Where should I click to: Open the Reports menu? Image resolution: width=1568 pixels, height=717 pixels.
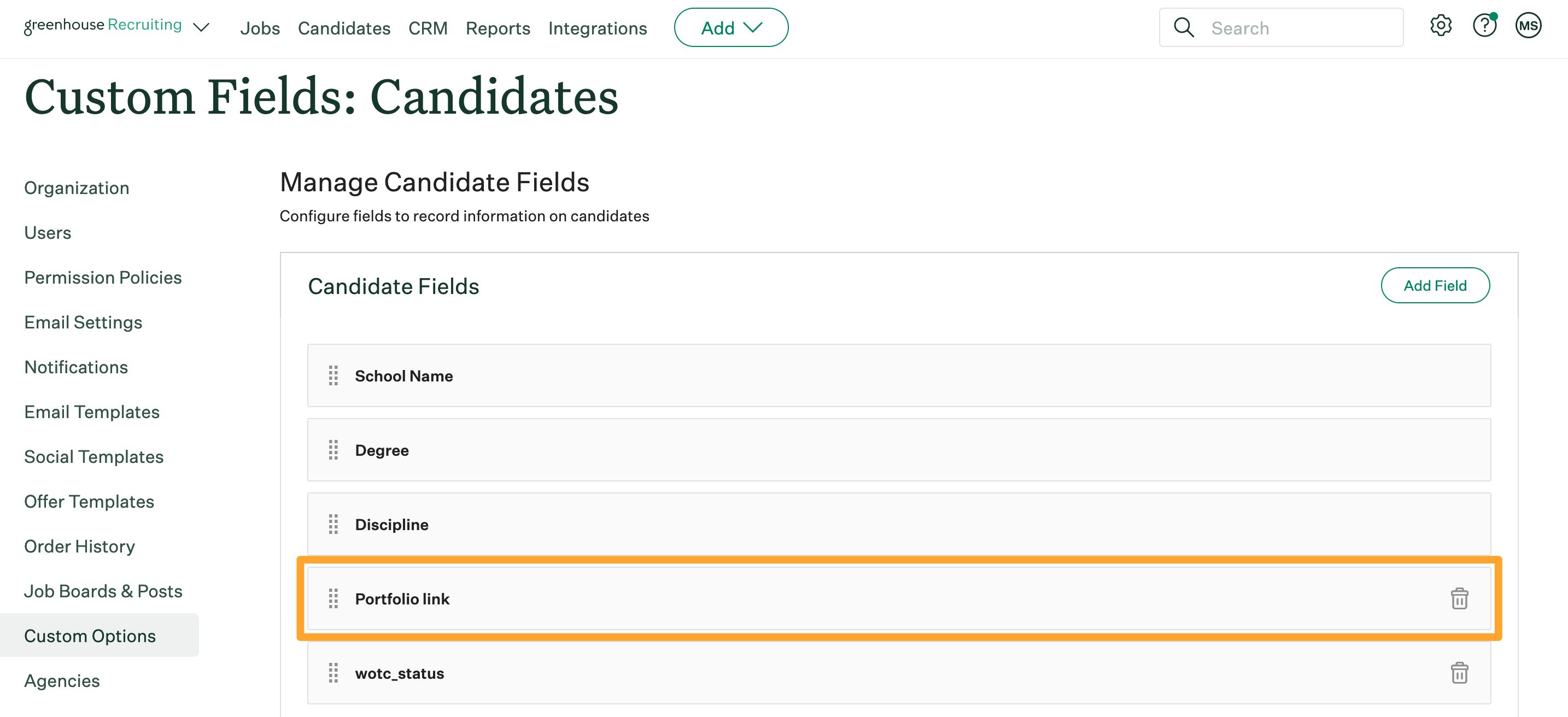[498, 28]
